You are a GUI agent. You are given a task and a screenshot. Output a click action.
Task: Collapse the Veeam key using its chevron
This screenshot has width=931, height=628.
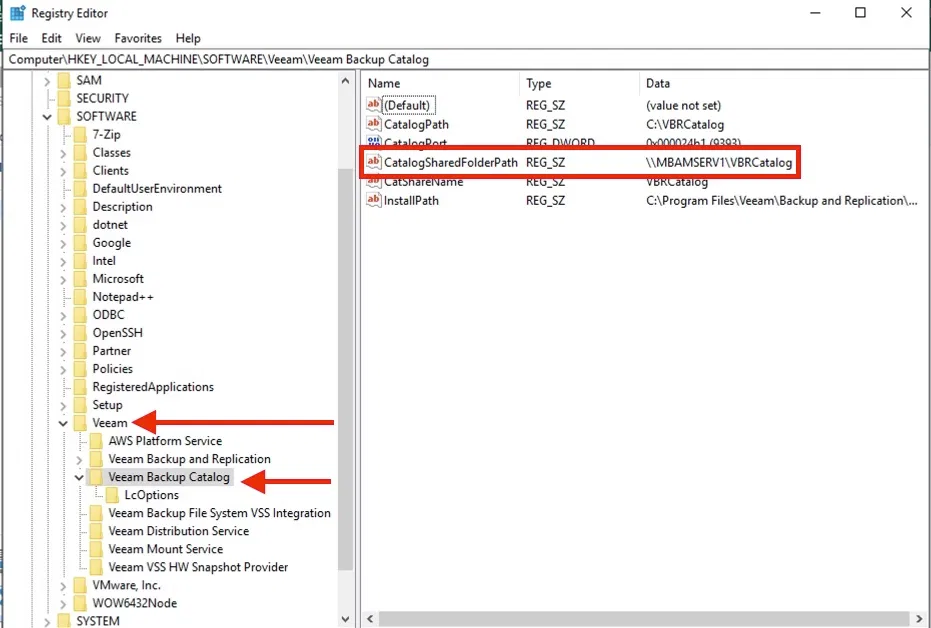(64, 424)
